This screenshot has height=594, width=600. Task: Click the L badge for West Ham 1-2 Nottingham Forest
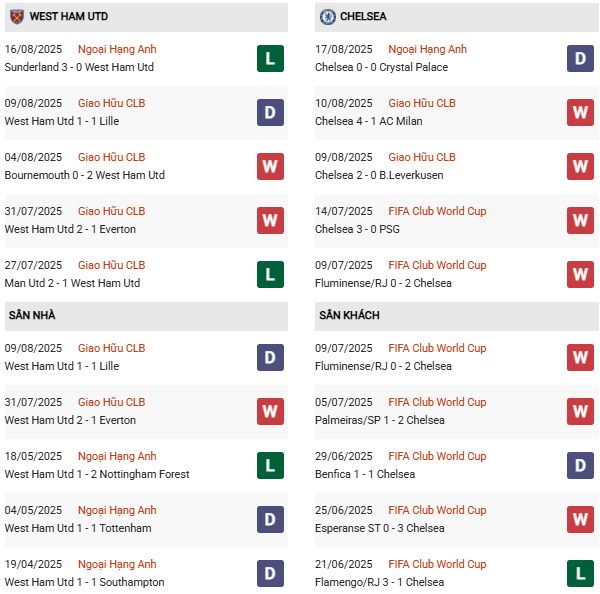[x=270, y=466]
